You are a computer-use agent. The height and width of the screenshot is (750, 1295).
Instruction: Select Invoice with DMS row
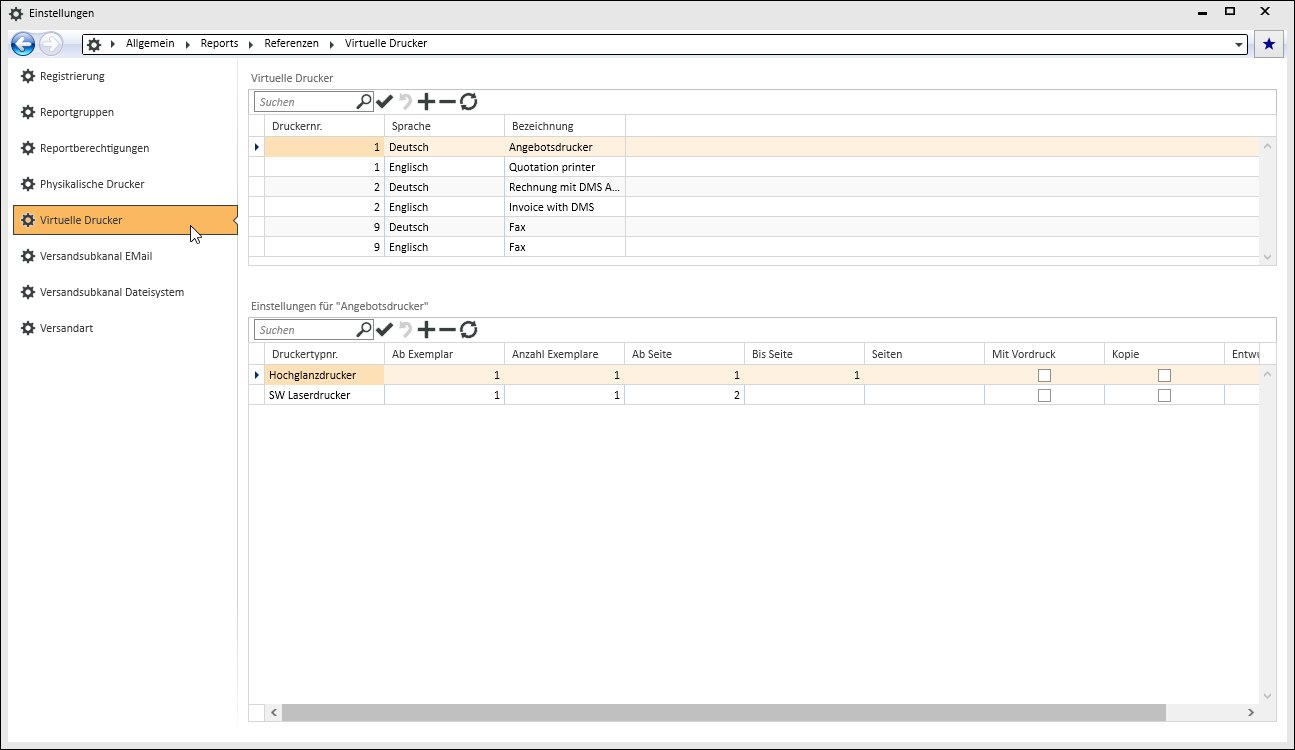click(754, 207)
